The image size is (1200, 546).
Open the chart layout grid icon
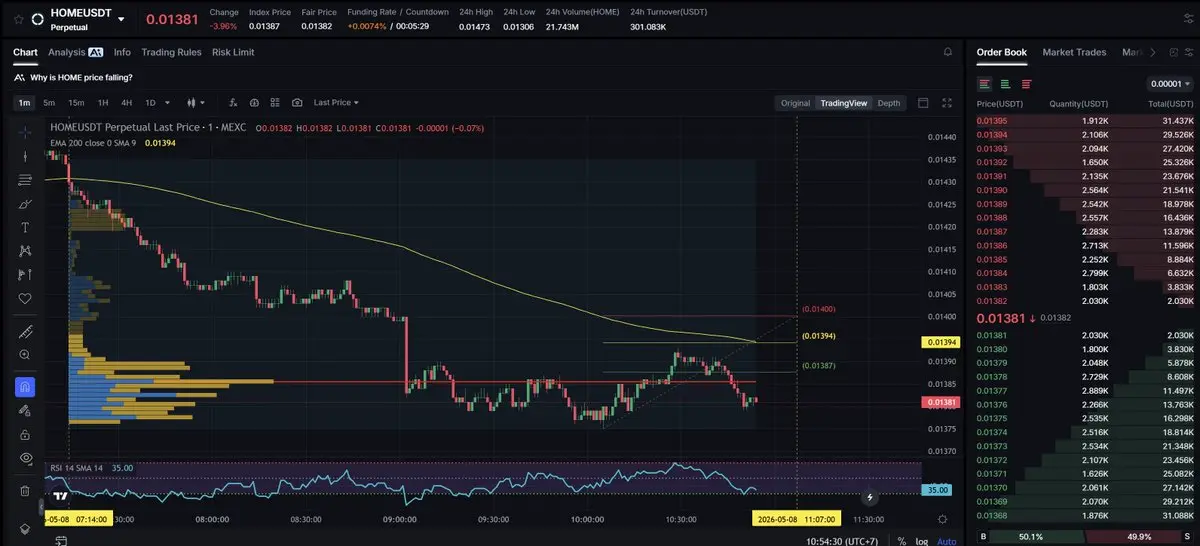pos(275,102)
